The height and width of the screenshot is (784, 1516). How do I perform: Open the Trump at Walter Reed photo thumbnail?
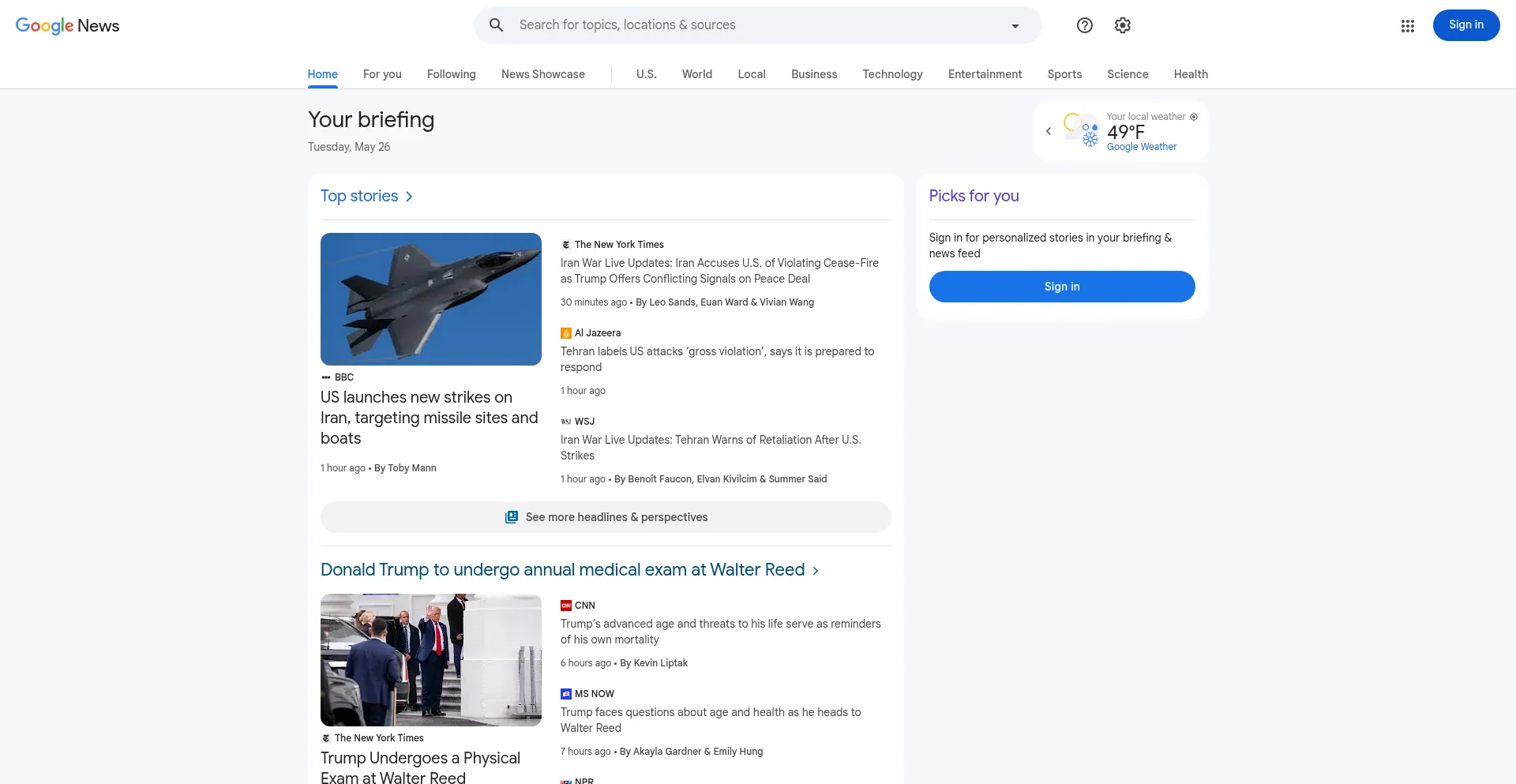431,660
